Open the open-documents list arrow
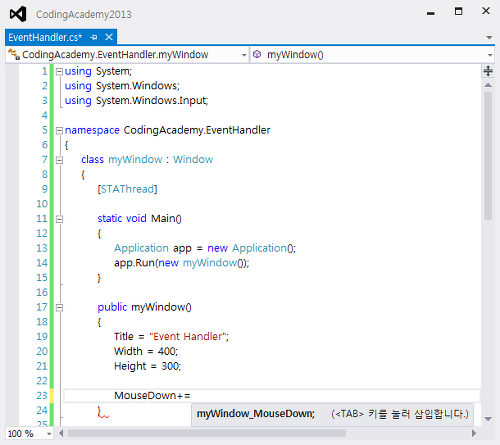500x445 pixels. pyautogui.click(x=489, y=37)
